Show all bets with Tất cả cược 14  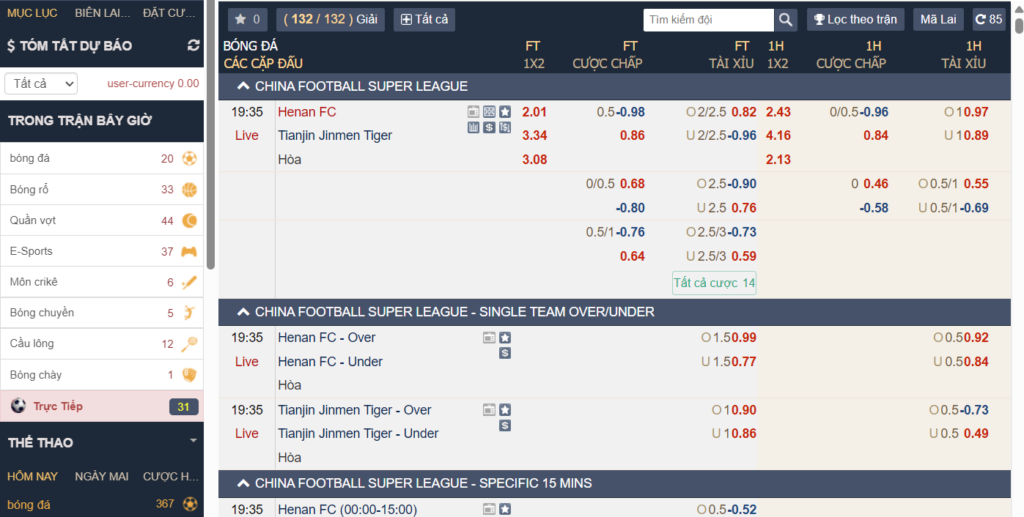(x=714, y=283)
